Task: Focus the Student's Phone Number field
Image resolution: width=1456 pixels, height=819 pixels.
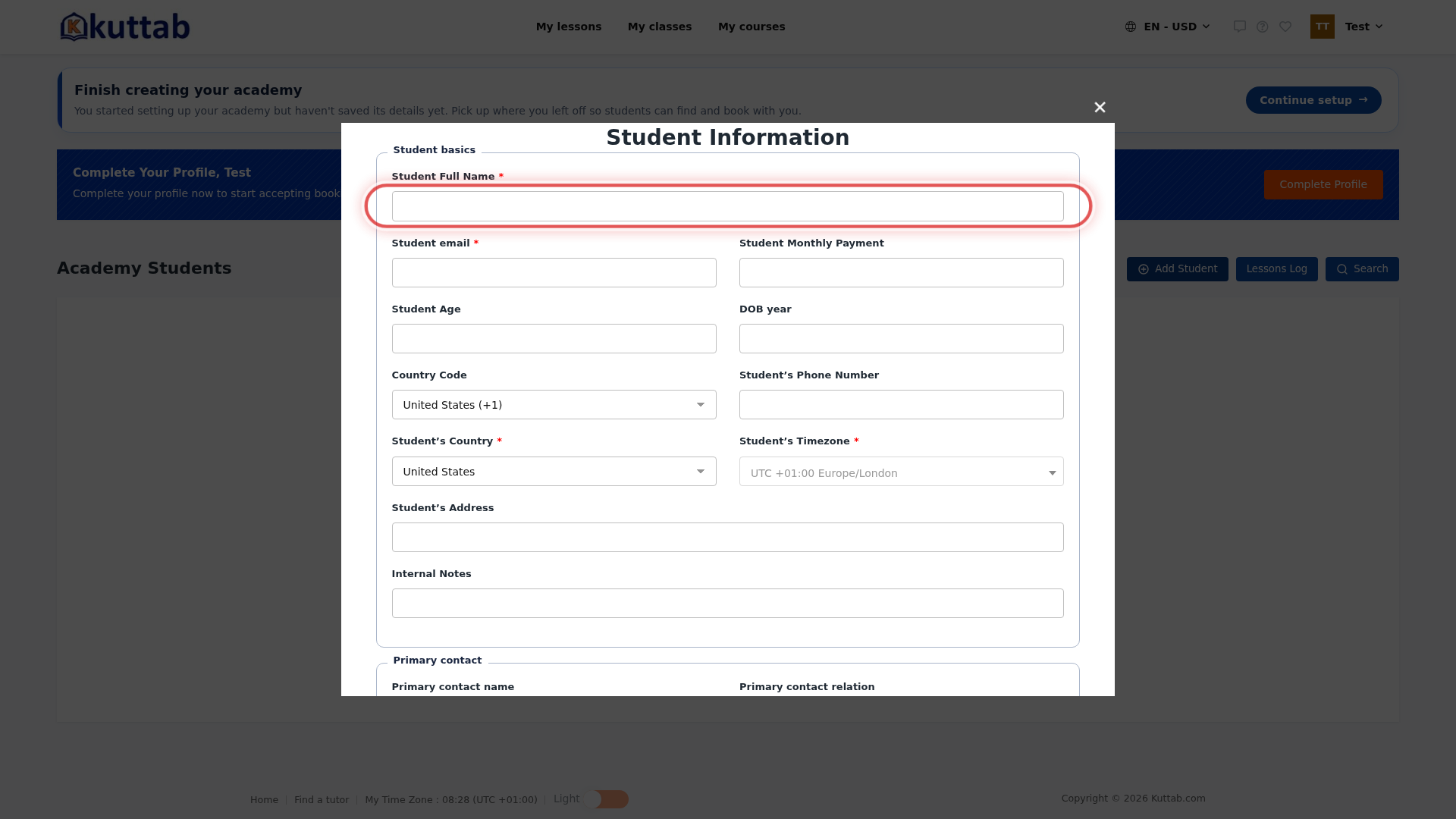Action: (901, 405)
